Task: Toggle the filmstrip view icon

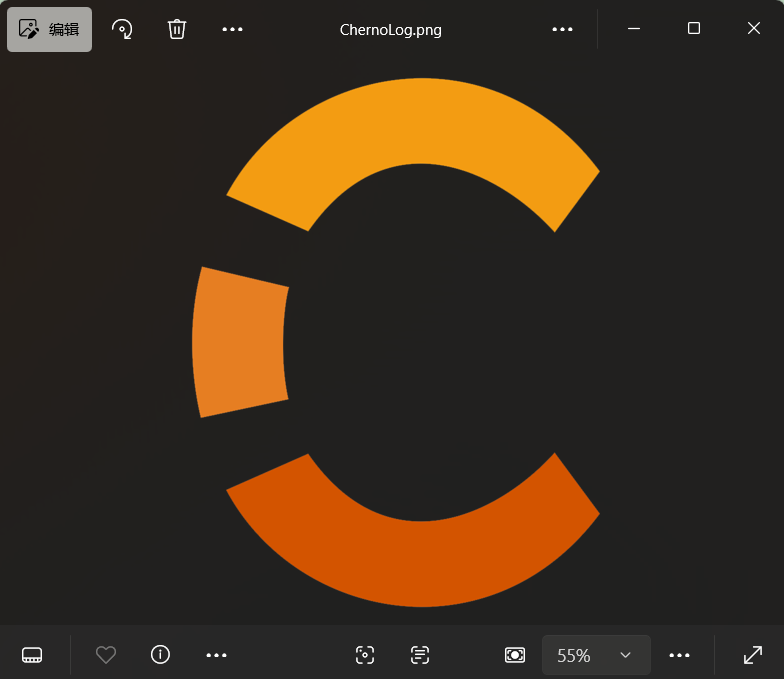Action: click(32, 655)
